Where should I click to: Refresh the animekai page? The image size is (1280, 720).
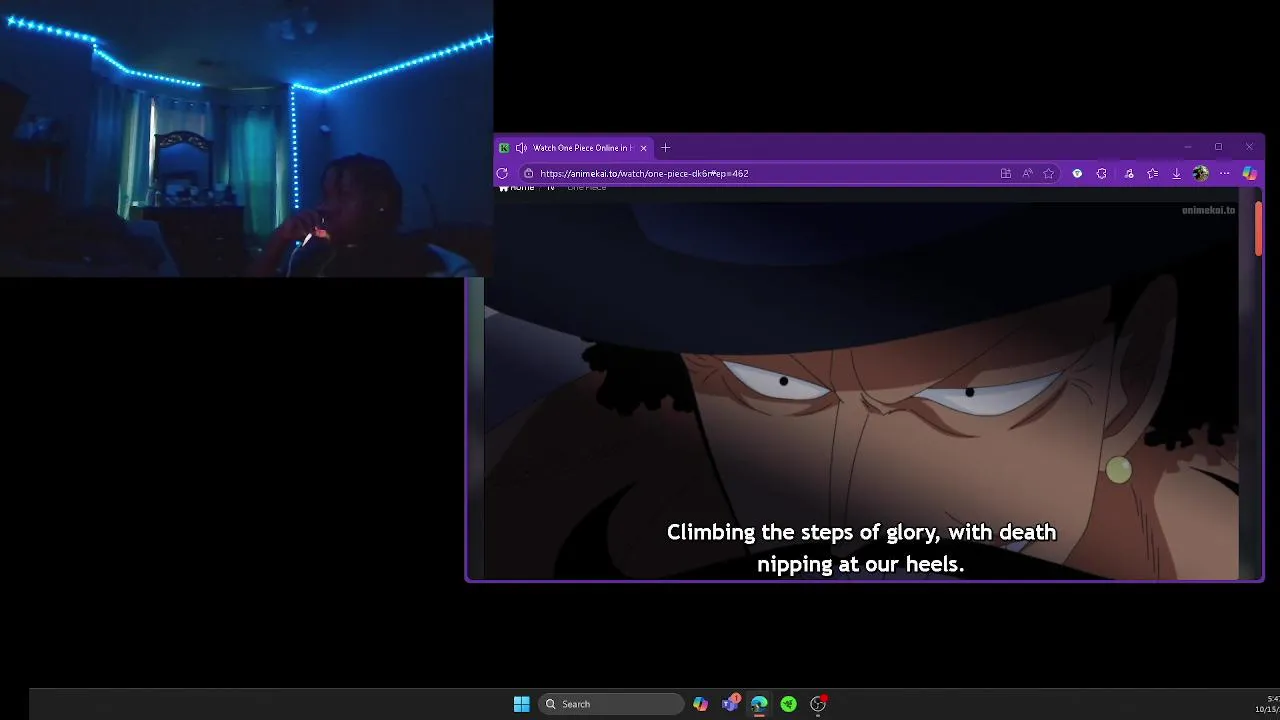tap(502, 173)
